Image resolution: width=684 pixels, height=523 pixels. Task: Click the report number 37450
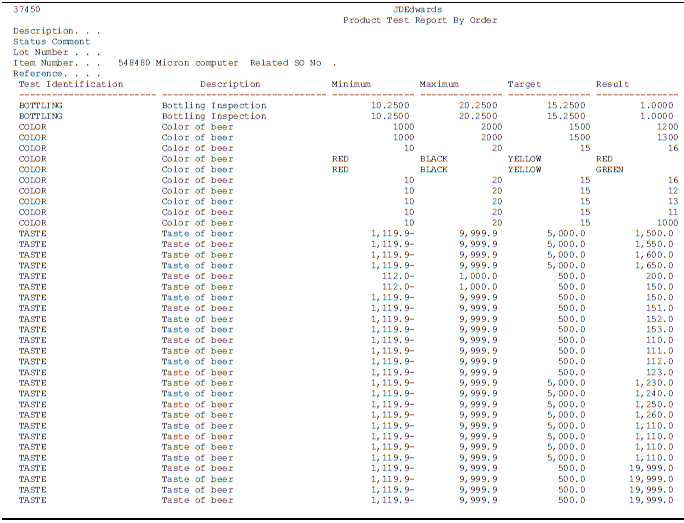(x=27, y=9)
